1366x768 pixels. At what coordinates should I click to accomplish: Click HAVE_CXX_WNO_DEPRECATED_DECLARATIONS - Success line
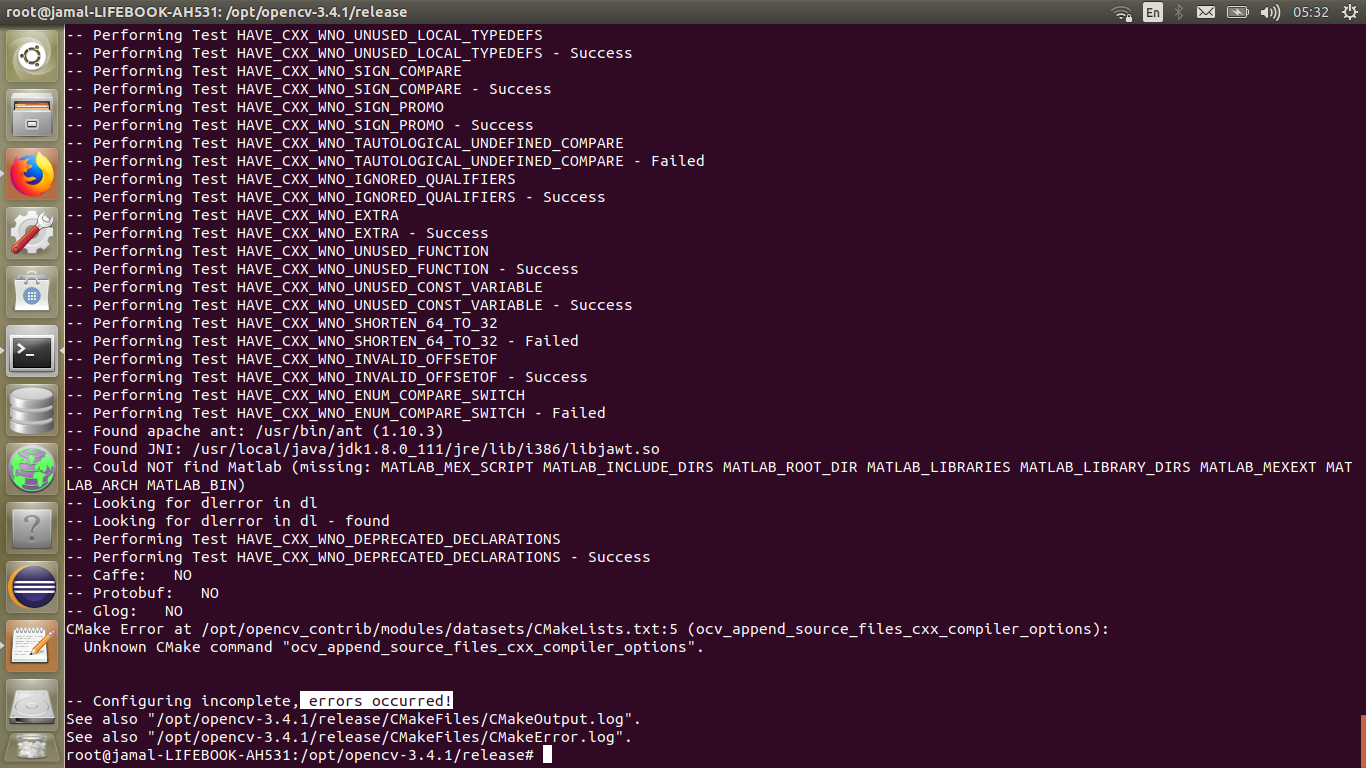point(358,557)
